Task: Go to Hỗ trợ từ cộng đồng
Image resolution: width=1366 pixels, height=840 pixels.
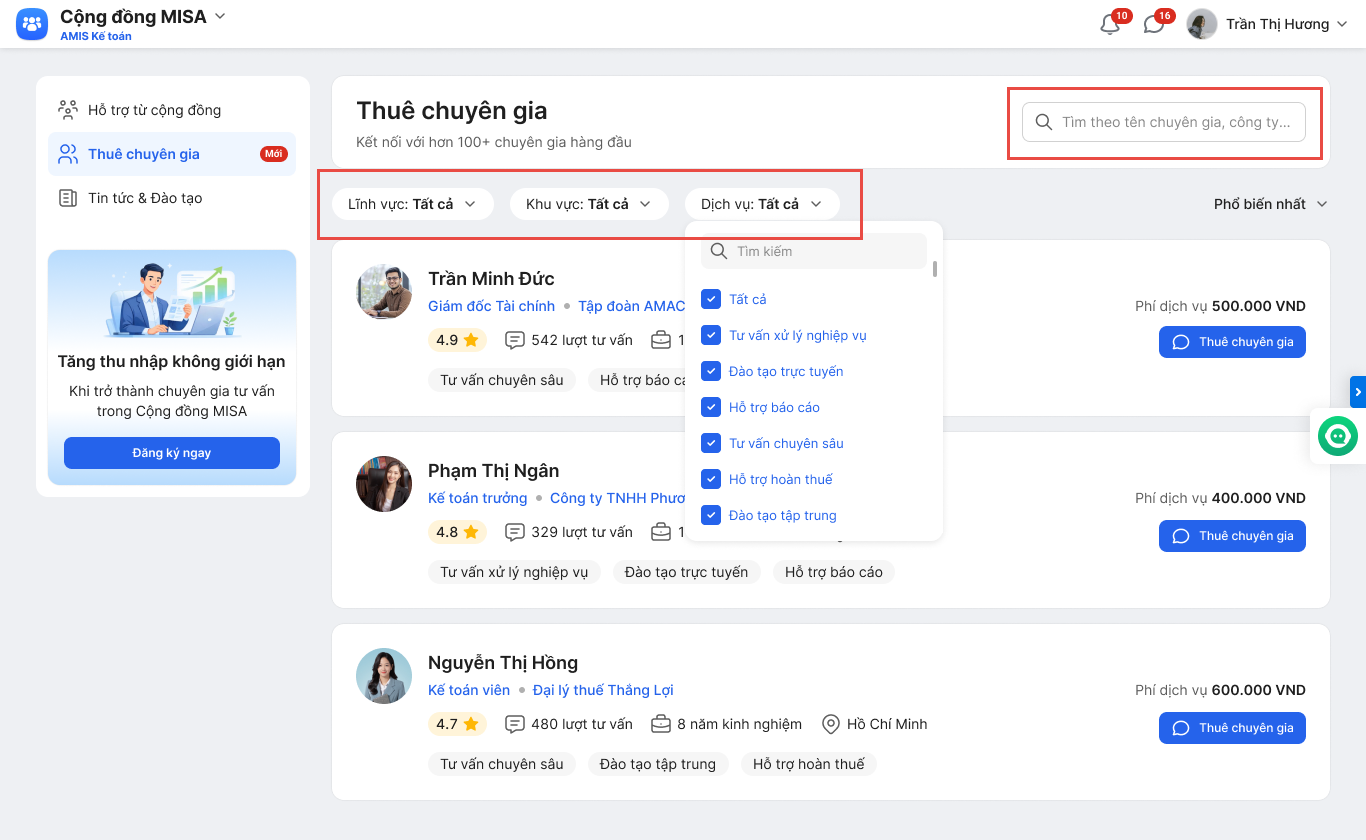Action: (172, 110)
